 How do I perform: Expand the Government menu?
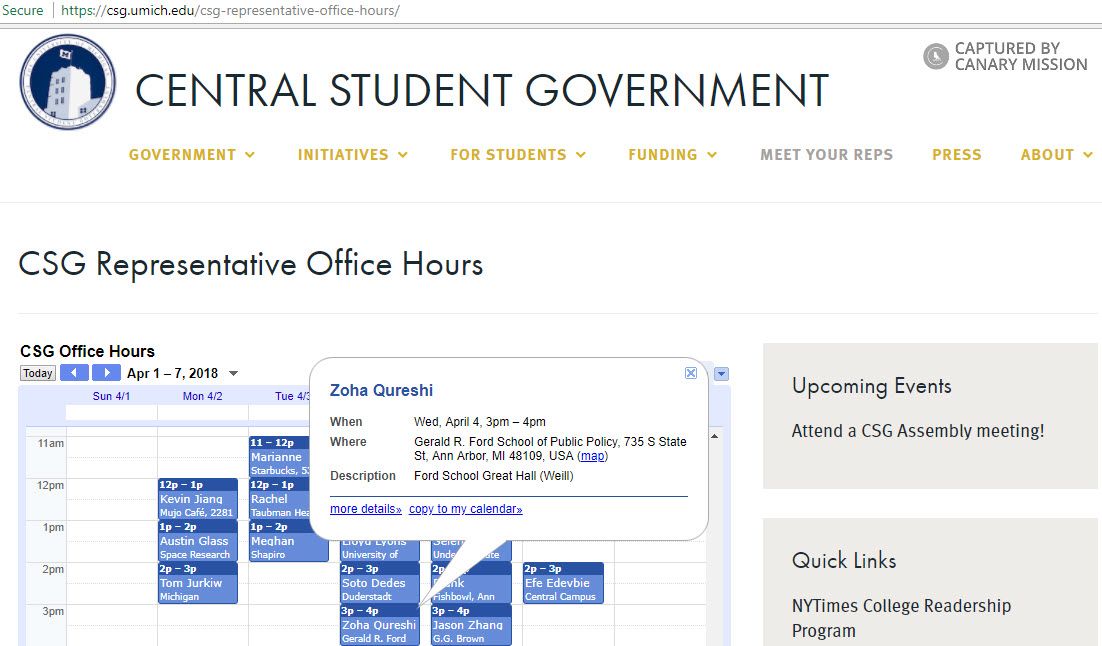pyautogui.click(x=192, y=155)
